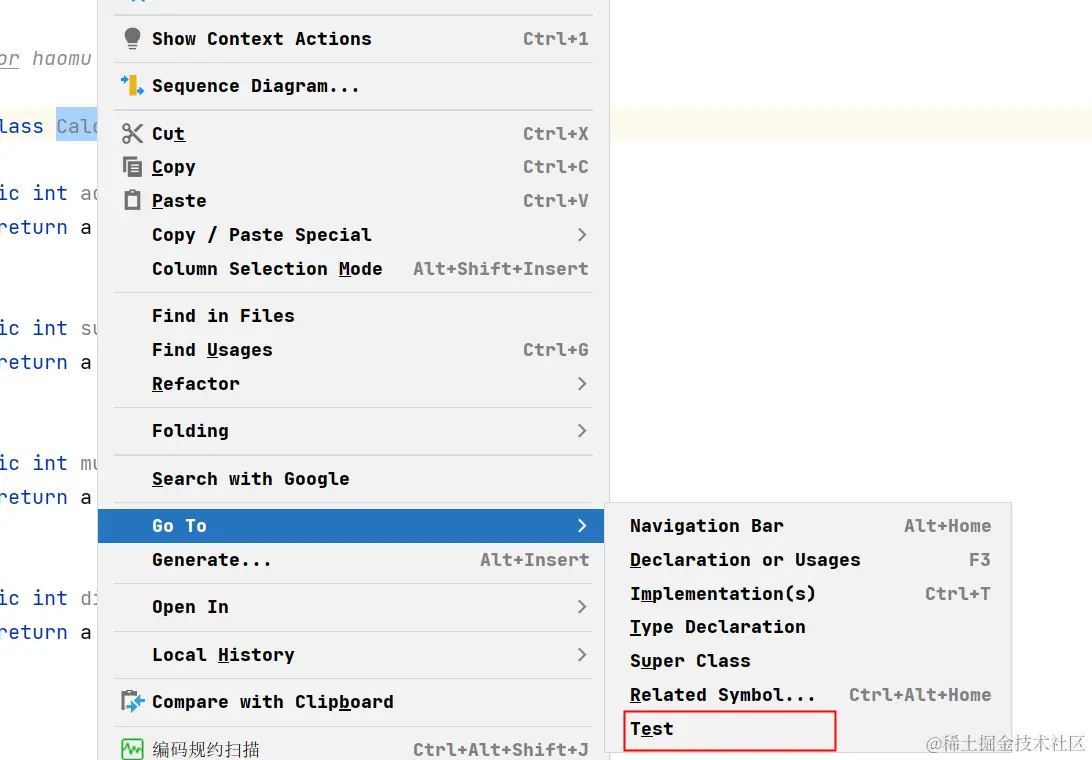The height and width of the screenshot is (760, 1092).
Task: Click the Cut scissors icon
Action: coord(132,134)
